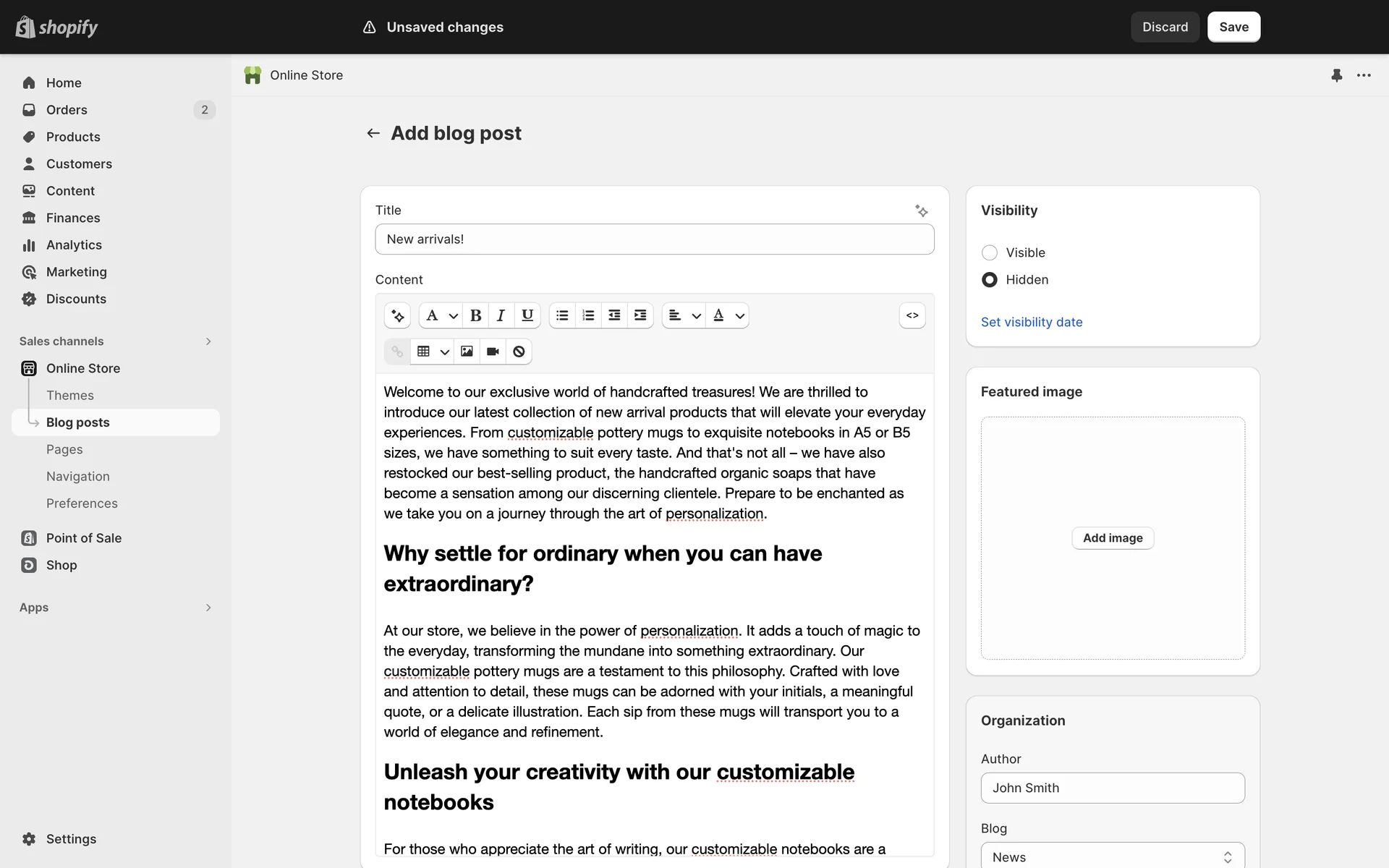Toggle italic formatting in editor
Image resolution: width=1389 pixels, height=868 pixels.
tap(501, 315)
